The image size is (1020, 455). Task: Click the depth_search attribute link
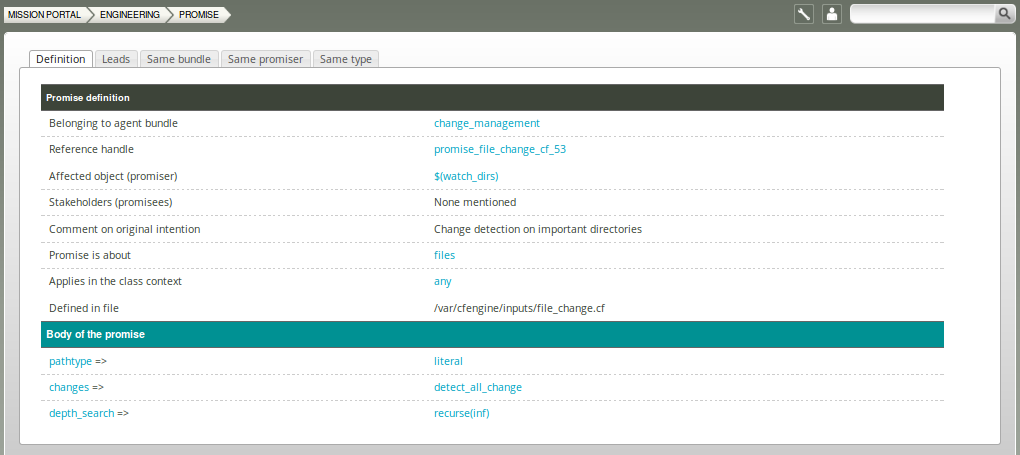(x=81, y=413)
